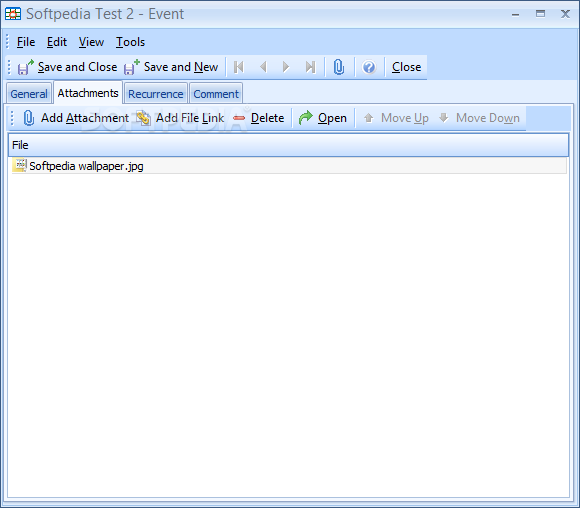
Task: Delete the selected attachment
Action: tap(259, 118)
